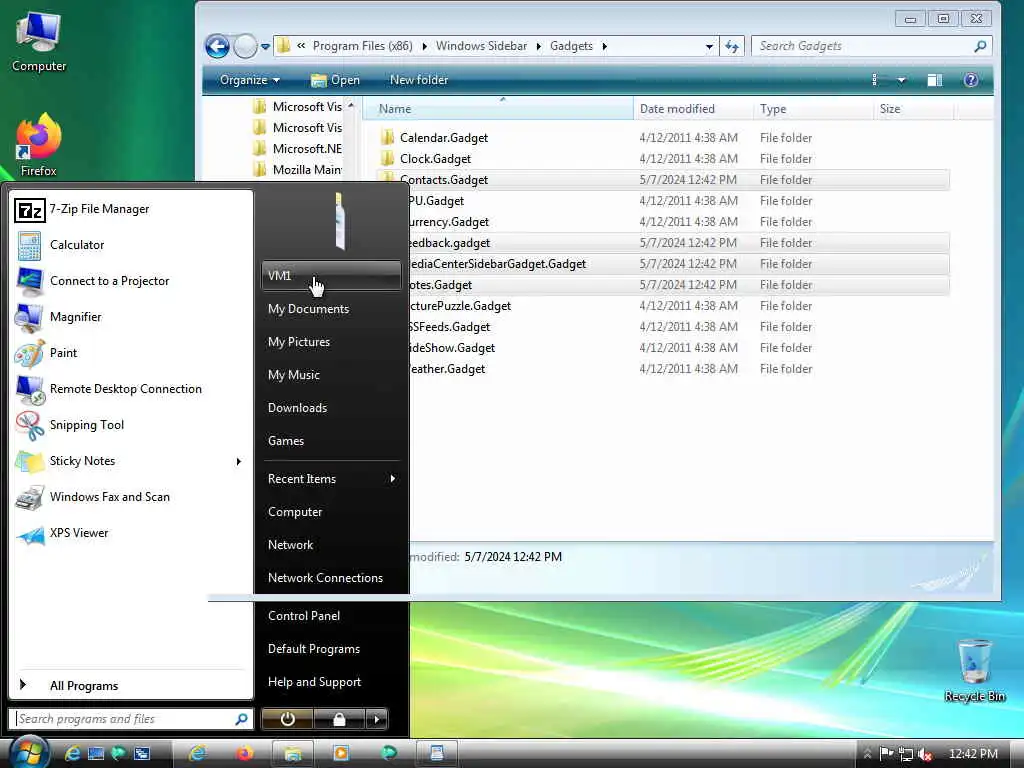The image size is (1024, 768).
Task: Click the Action Center flag icon
Action: [x=886, y=754]
